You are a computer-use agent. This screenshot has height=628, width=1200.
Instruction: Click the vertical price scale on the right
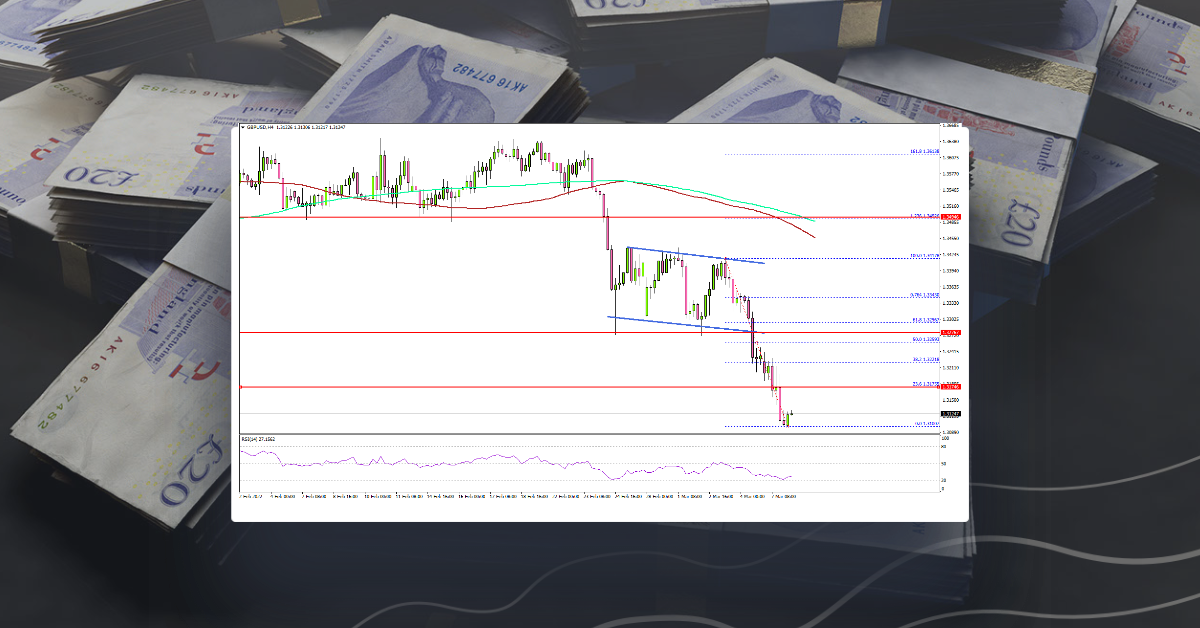click(948, 300)
